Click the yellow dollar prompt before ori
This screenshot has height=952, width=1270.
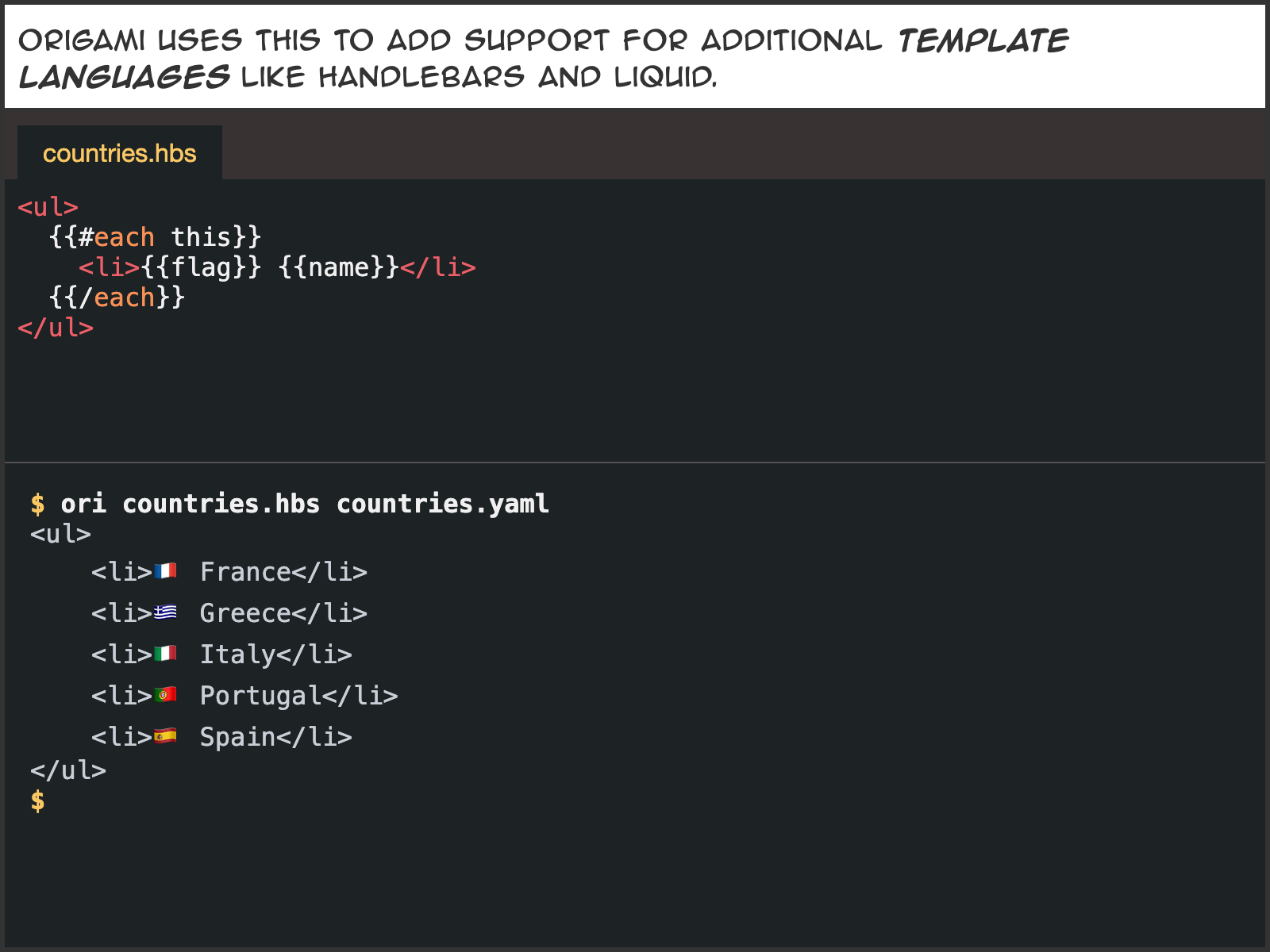click(x=37, y=504)
